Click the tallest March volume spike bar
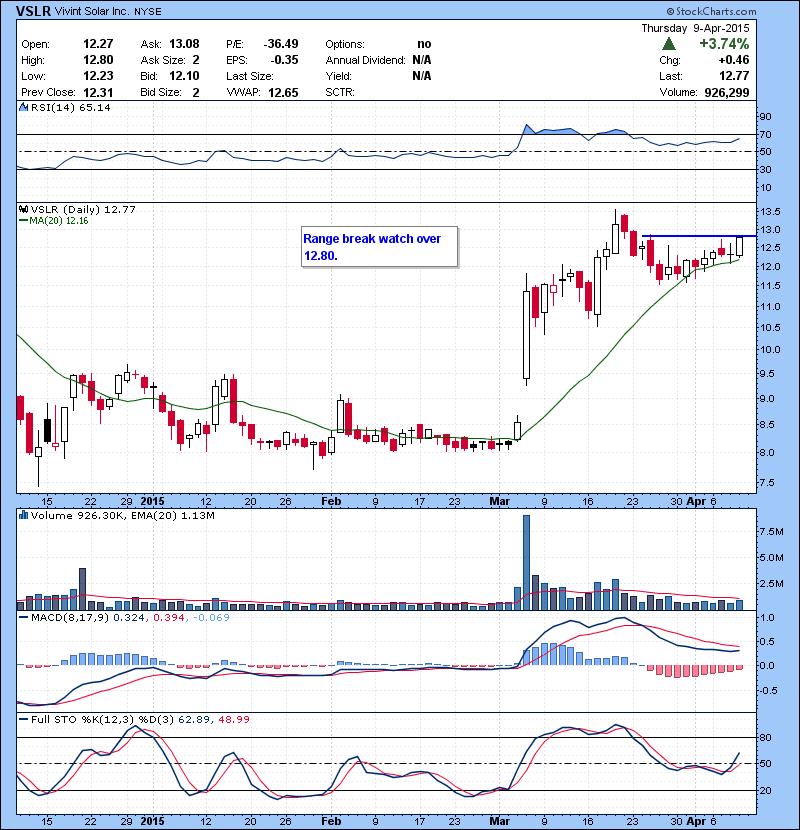 [x=526, y=562]
